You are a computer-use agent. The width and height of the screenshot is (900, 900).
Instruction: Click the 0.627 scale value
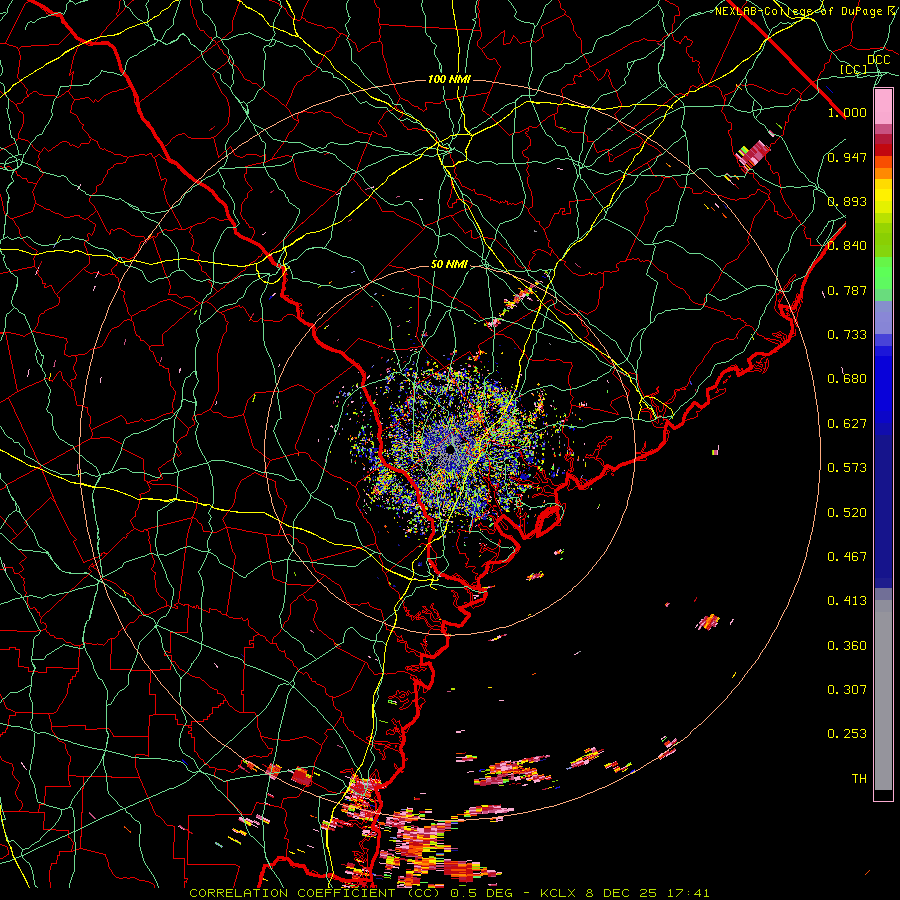click(847, 424)
